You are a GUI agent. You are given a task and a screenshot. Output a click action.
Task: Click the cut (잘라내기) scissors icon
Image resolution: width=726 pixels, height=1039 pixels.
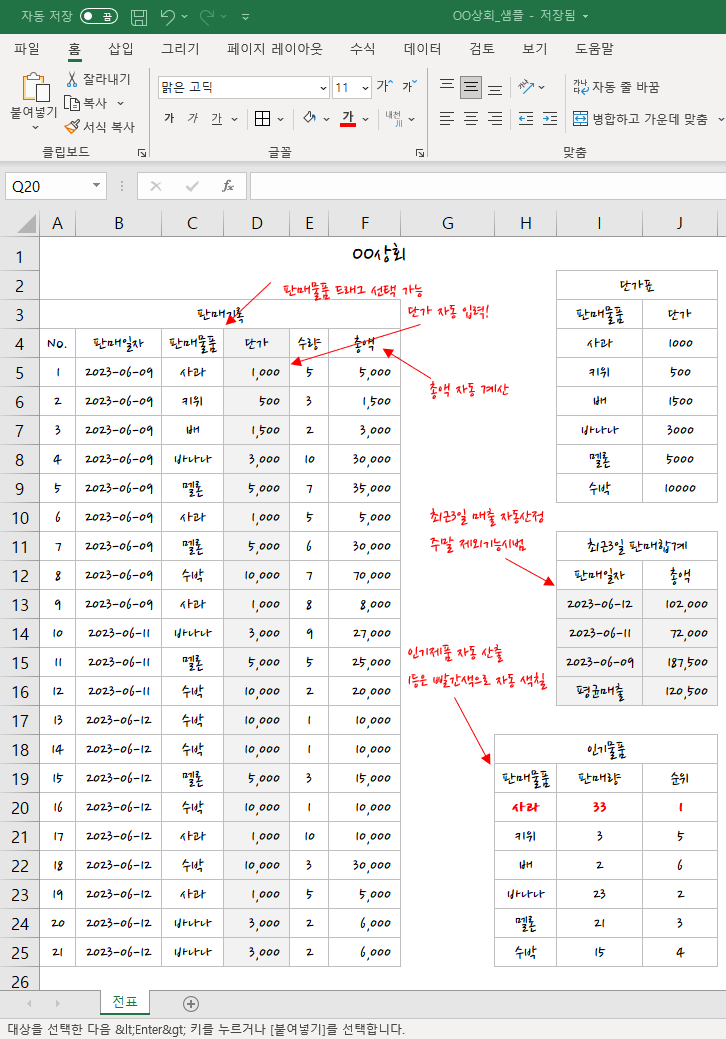(72, 79)
